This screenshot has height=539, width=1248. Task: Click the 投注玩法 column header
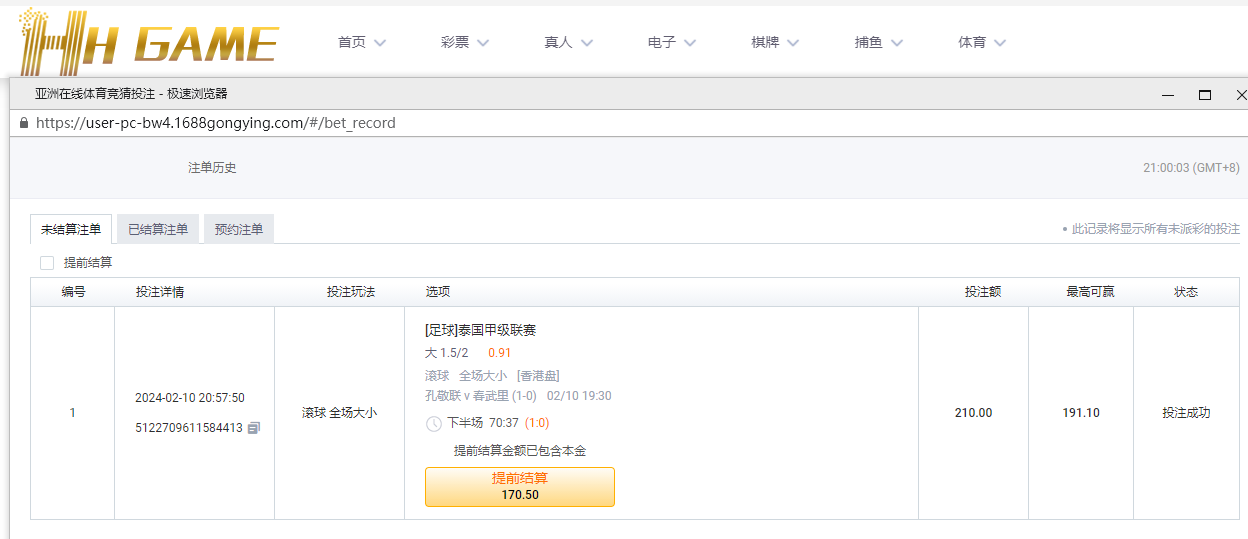point(351,292)
